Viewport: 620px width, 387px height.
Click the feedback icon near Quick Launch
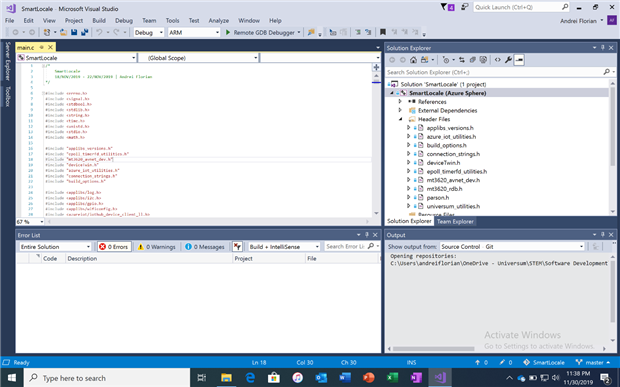click(465, 7)
